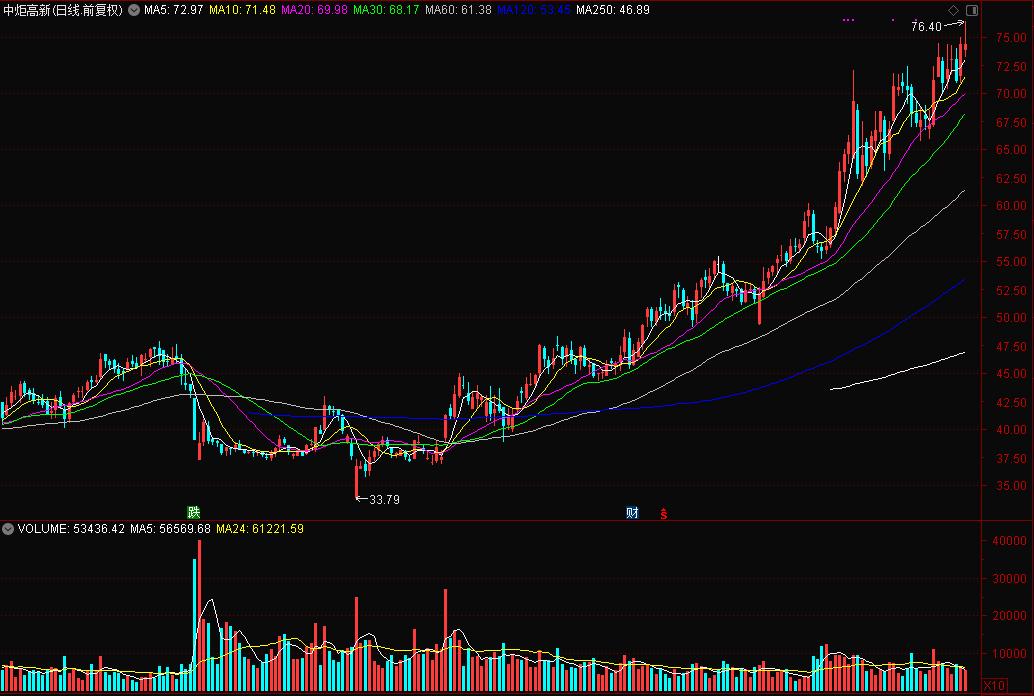Click the 60.00 price axis label
The width and height of the screenshot is (1034, 696).
[x=1011, y=206]
